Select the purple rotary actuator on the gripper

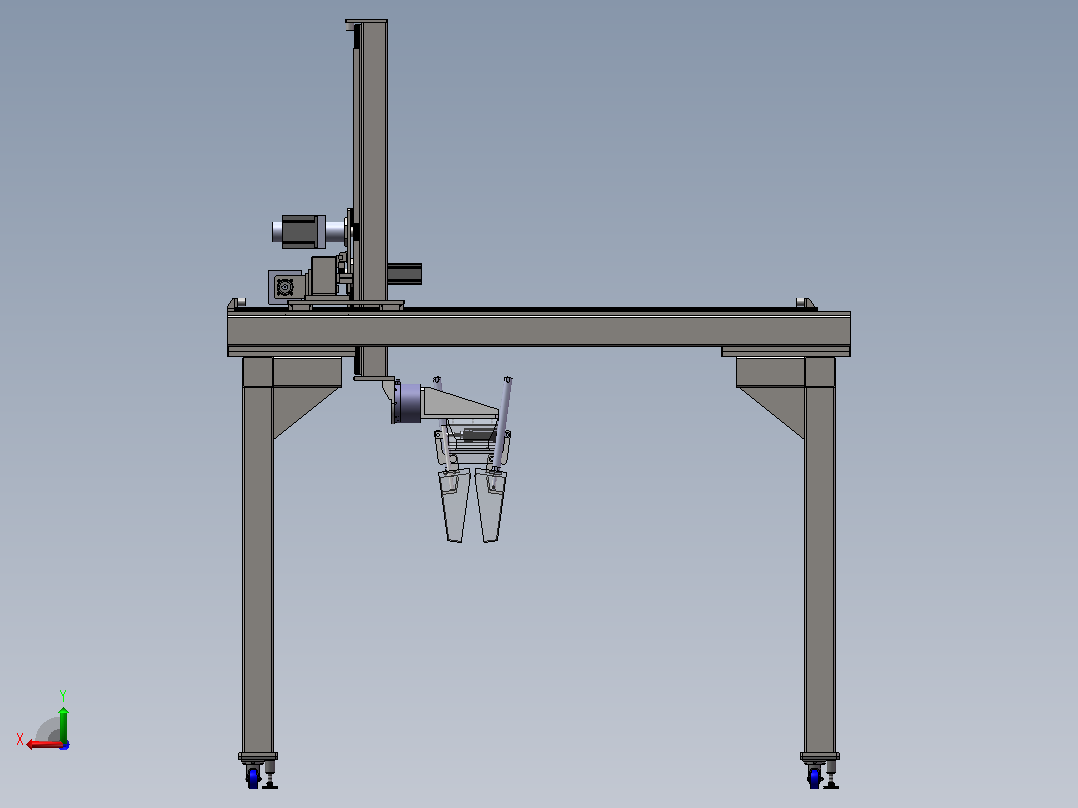click(x=408, y=404)
